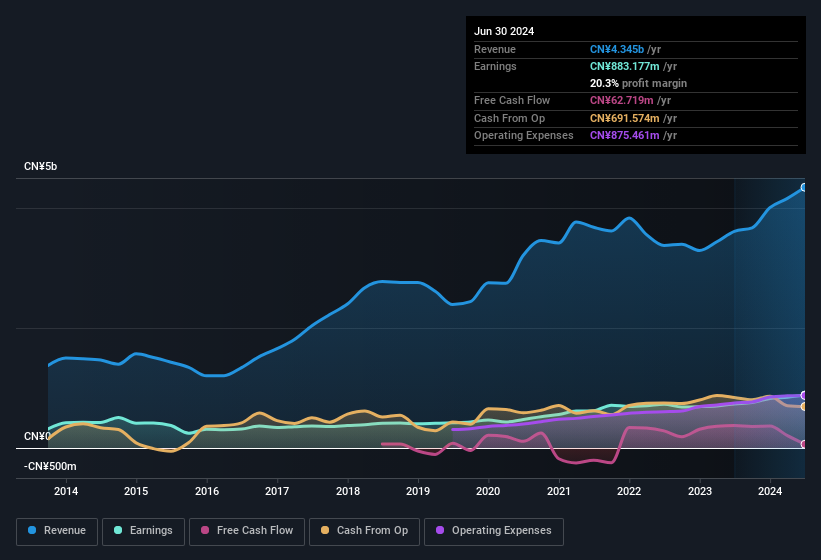Click the 2022 x-axis label

pyautogui.click(x=629, y=491)
